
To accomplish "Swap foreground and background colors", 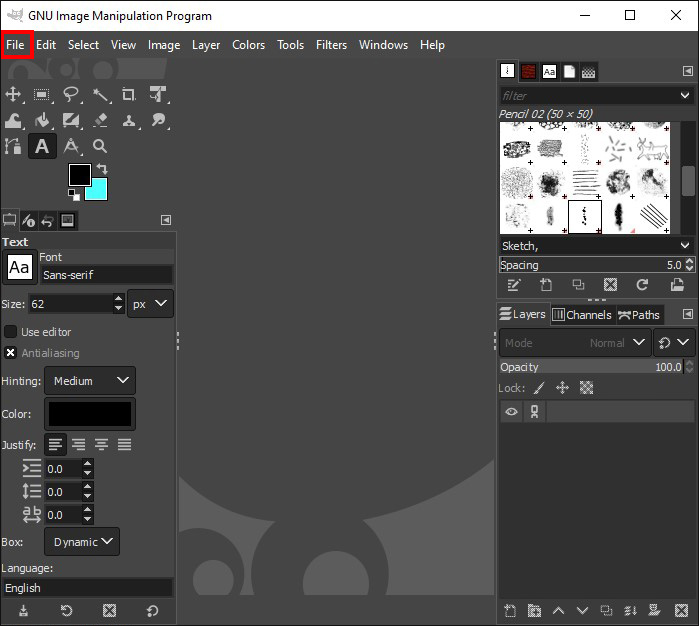I will point(101,169).
